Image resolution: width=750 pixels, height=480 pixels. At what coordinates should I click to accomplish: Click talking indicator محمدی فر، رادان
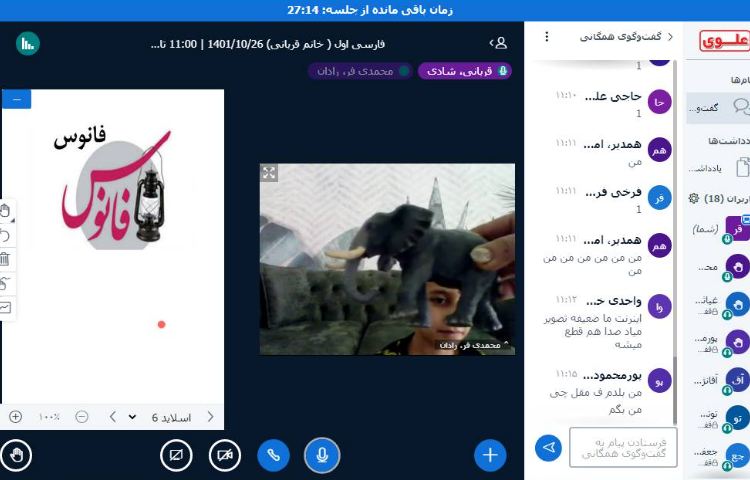[360, 71]
